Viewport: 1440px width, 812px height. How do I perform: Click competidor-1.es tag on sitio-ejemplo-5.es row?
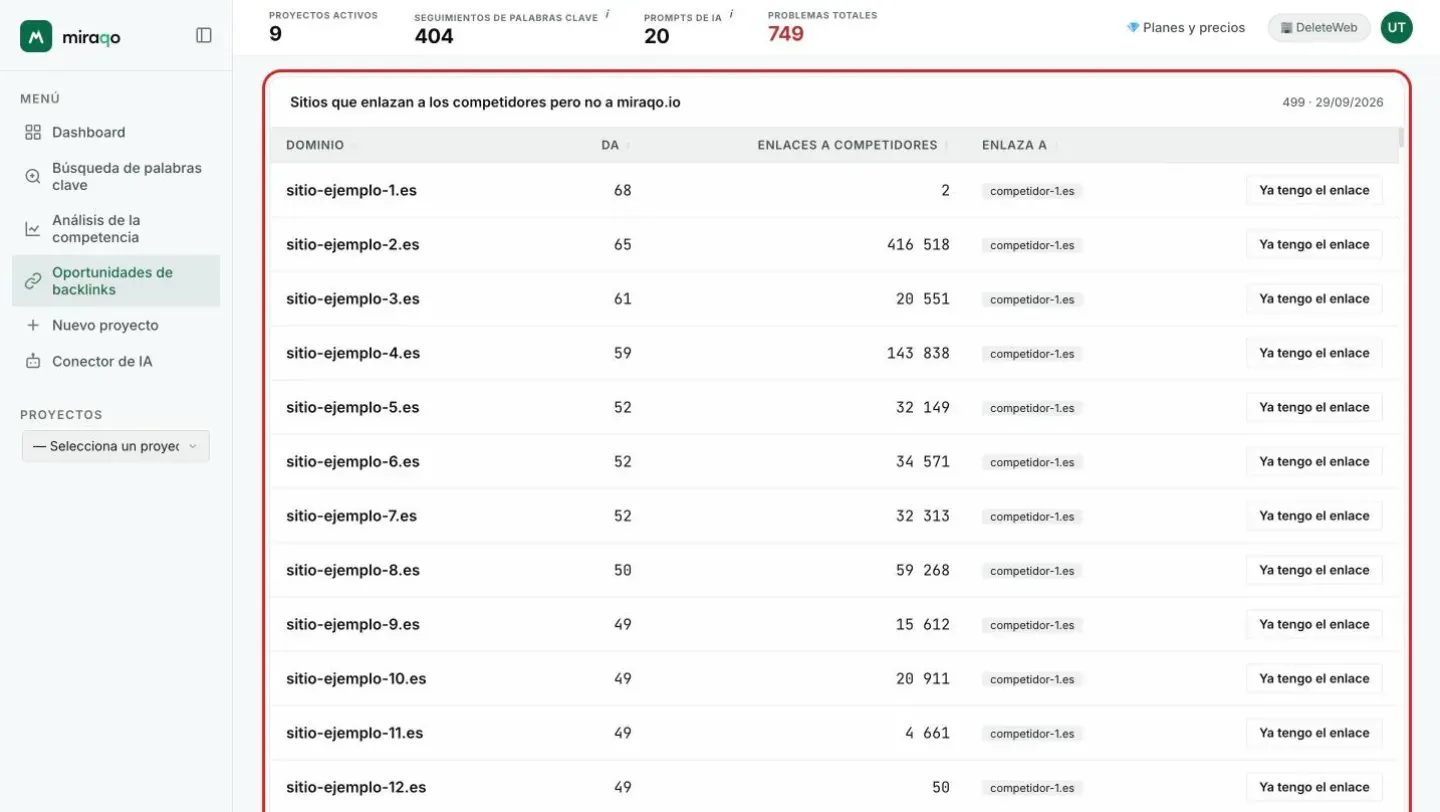[1032, 408]
